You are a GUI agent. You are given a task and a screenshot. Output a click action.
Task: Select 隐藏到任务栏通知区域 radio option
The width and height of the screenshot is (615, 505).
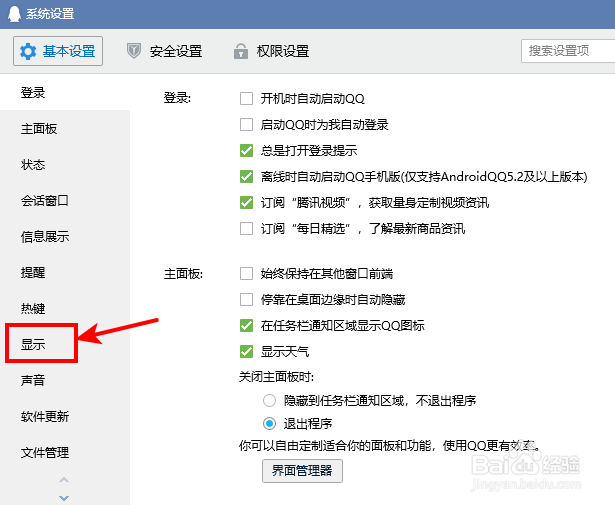[269, 401]
